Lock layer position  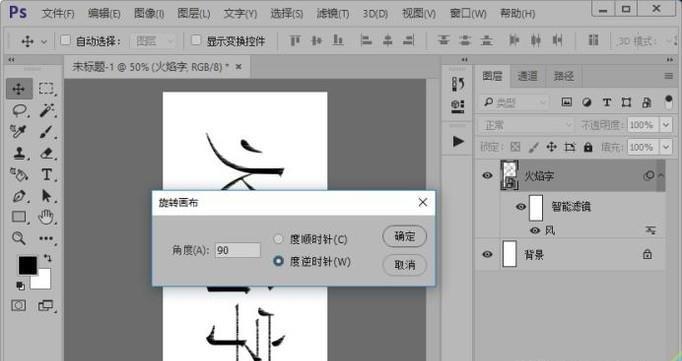pyautogui.click(x=552, y=147)
